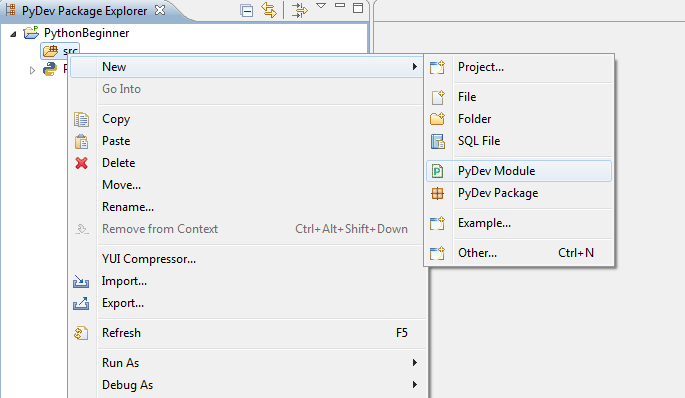This screenshot has width=685, height=398.
Task: Close the PyDev Package Explorer tab
Action: 160,10
